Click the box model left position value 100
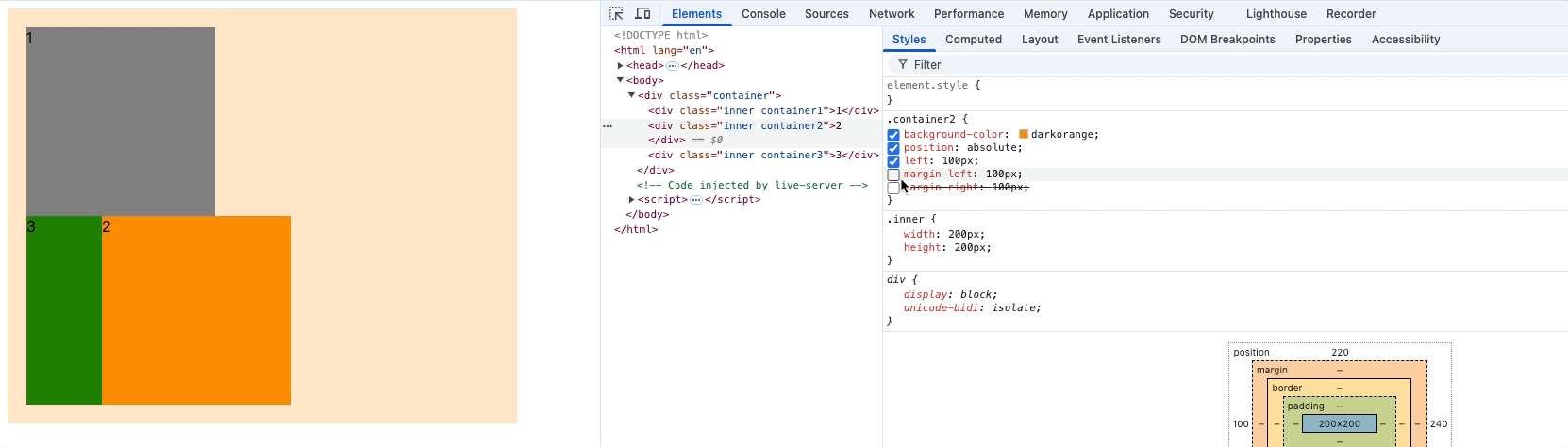1568x447 pixels. tap(1241, 424)
